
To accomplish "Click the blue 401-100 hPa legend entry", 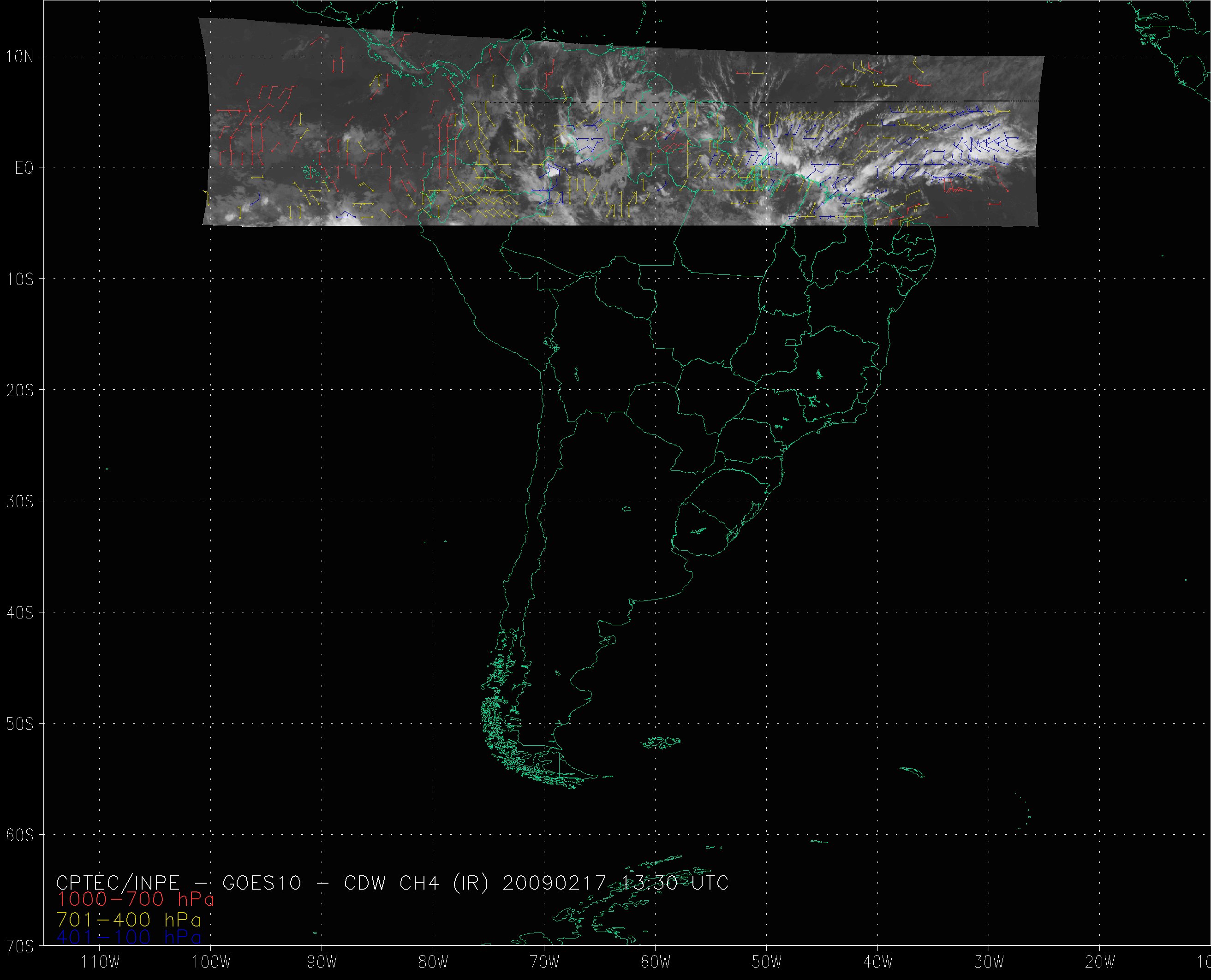I will [129, 938].
